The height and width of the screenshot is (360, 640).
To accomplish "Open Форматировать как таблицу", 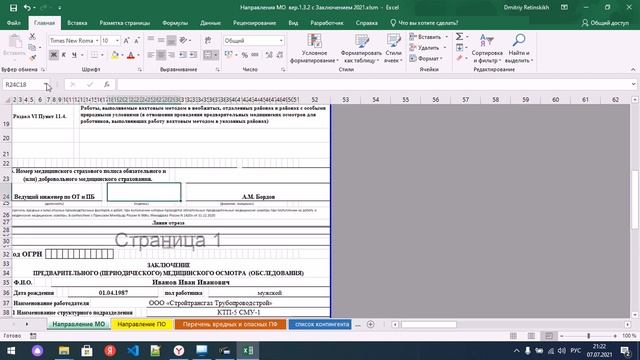I will (361, 48).
